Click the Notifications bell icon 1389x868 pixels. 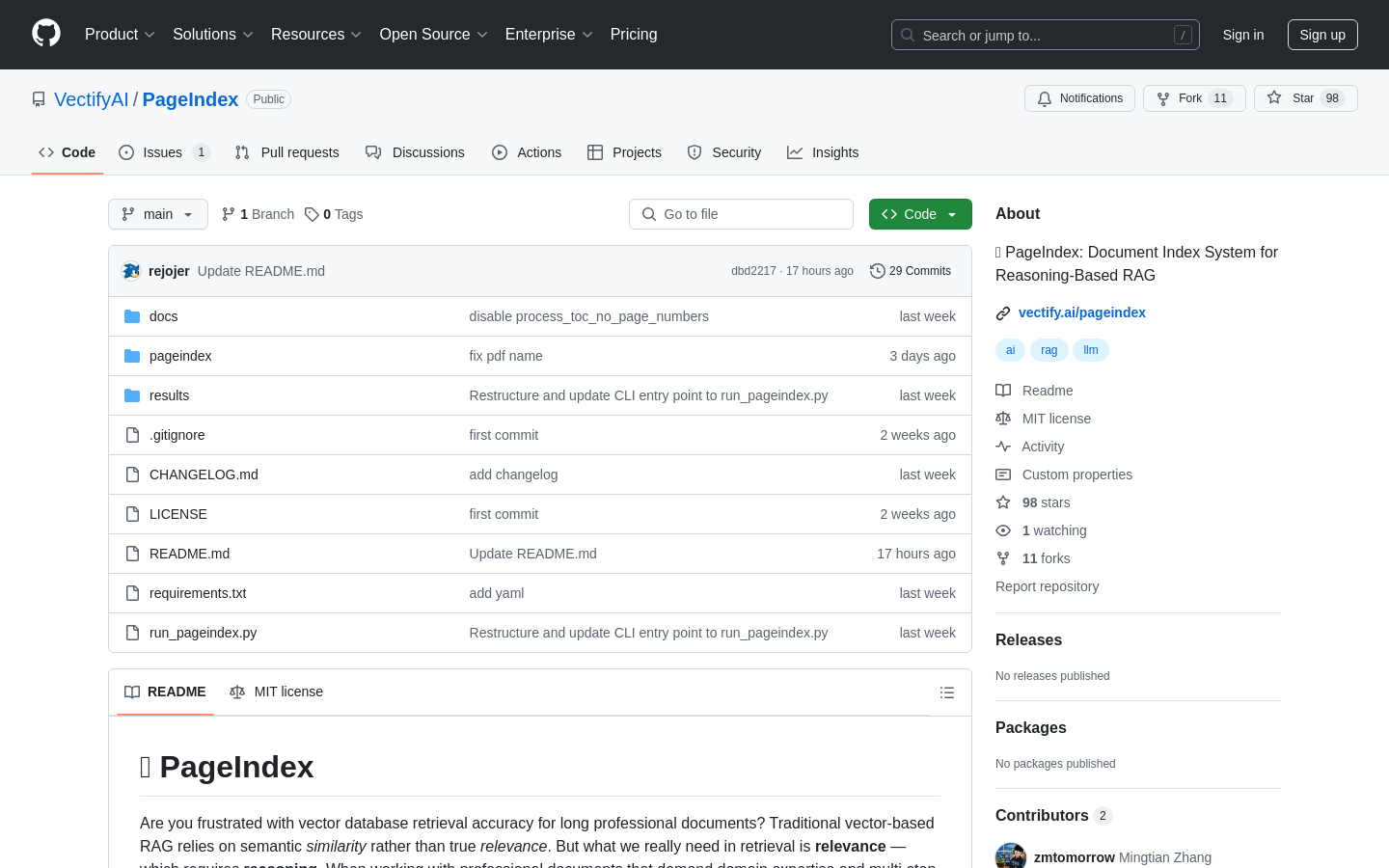[1045, 98]
